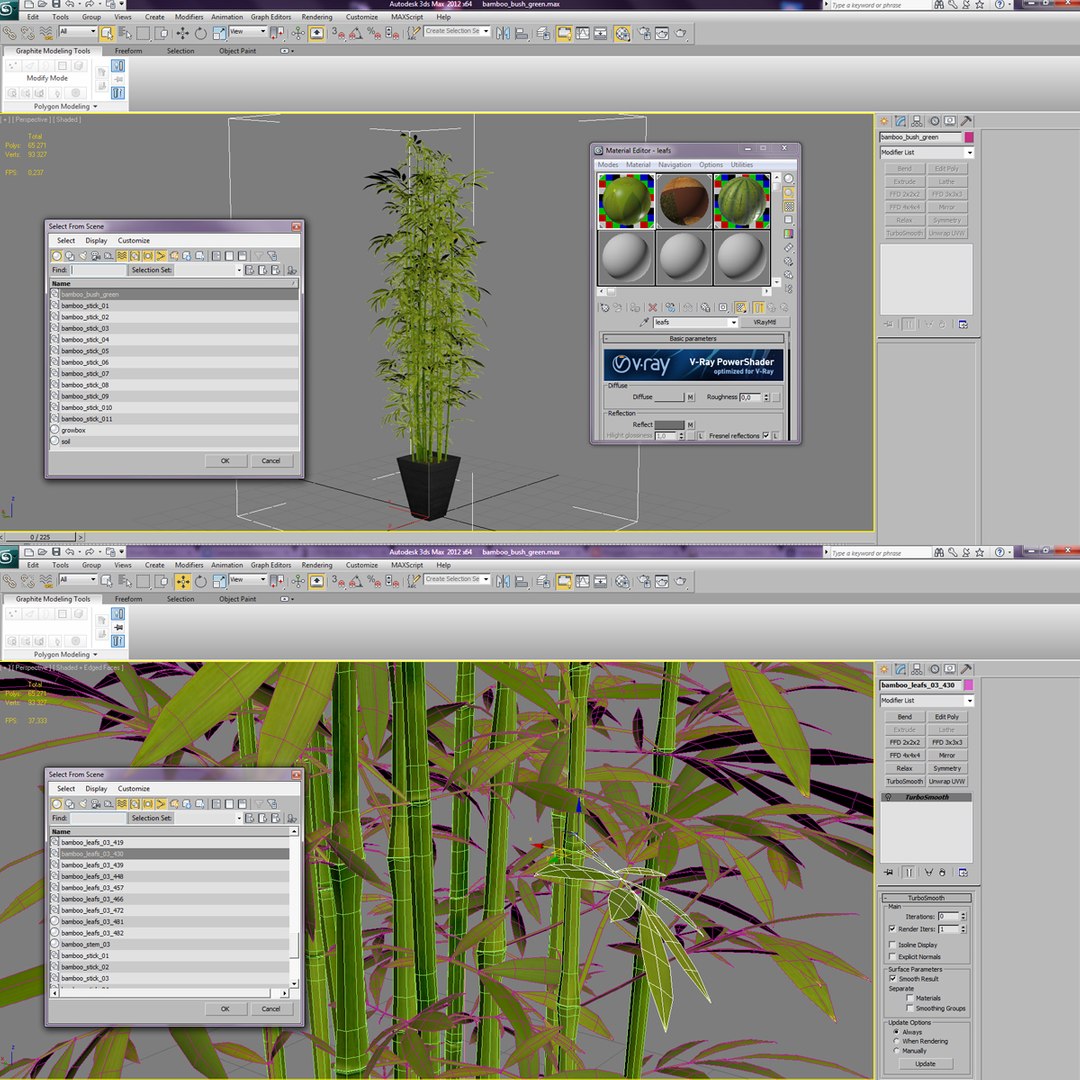Open the leafs material name dropdown
1080x1080 pixels.
click(733, 322)
